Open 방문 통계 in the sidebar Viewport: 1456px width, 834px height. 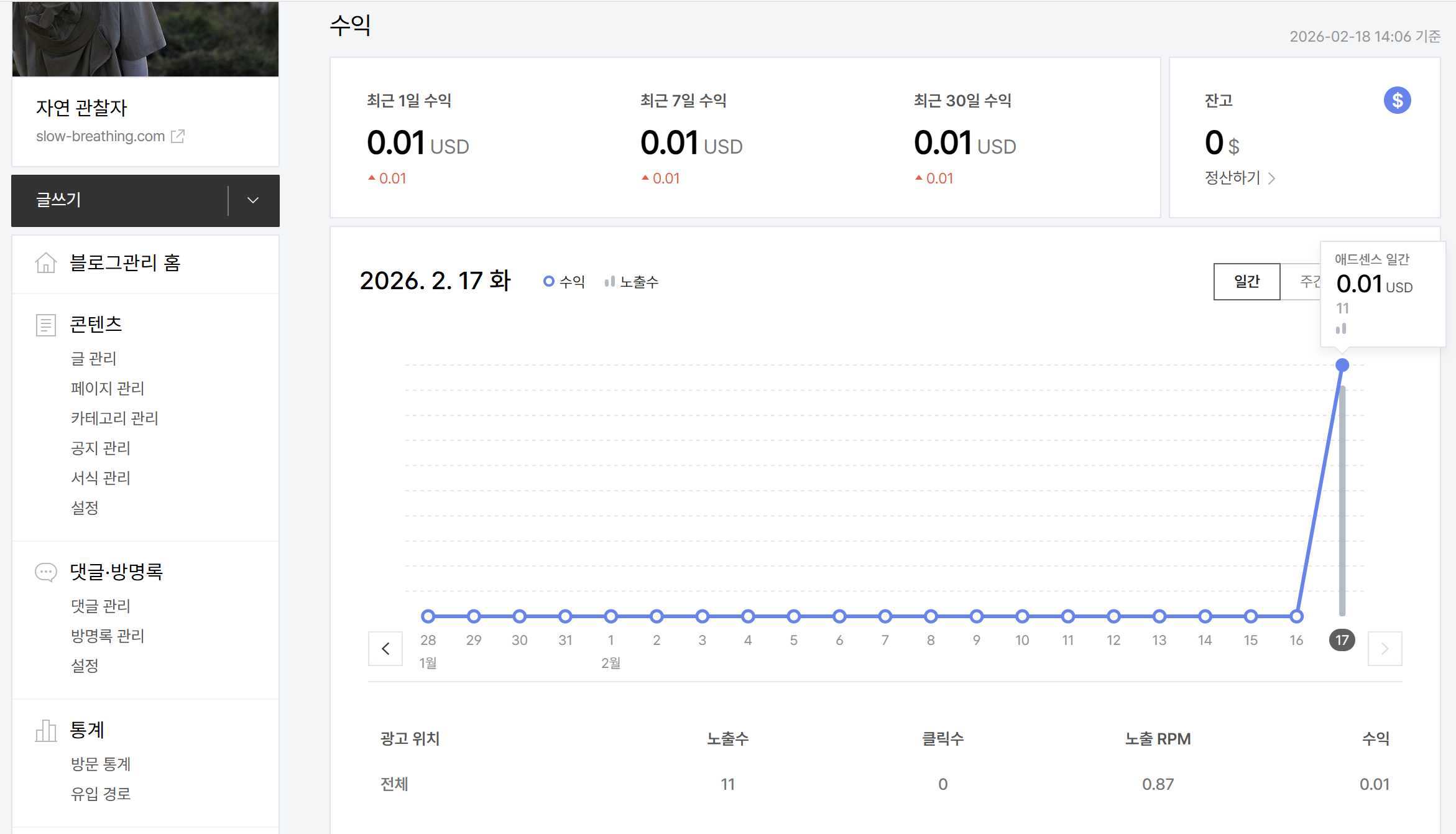[x=101, y=764]
